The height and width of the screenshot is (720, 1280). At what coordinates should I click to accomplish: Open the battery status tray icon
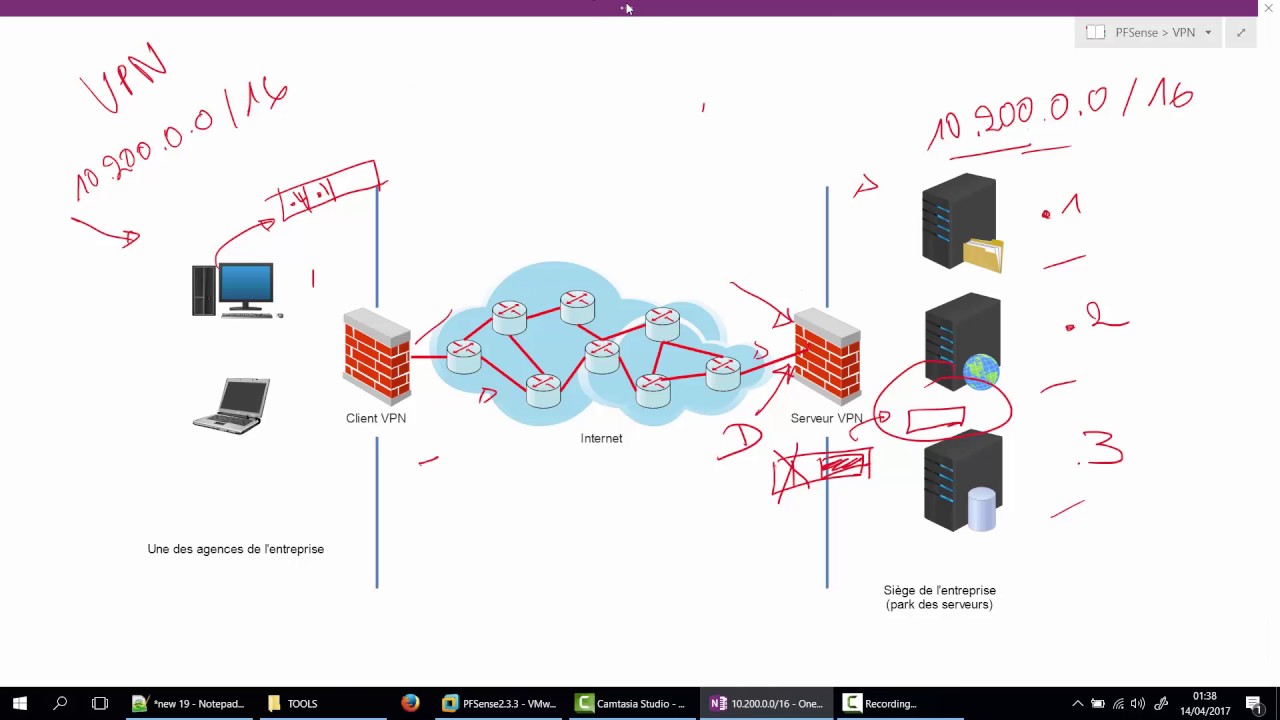coord(1098,704)
